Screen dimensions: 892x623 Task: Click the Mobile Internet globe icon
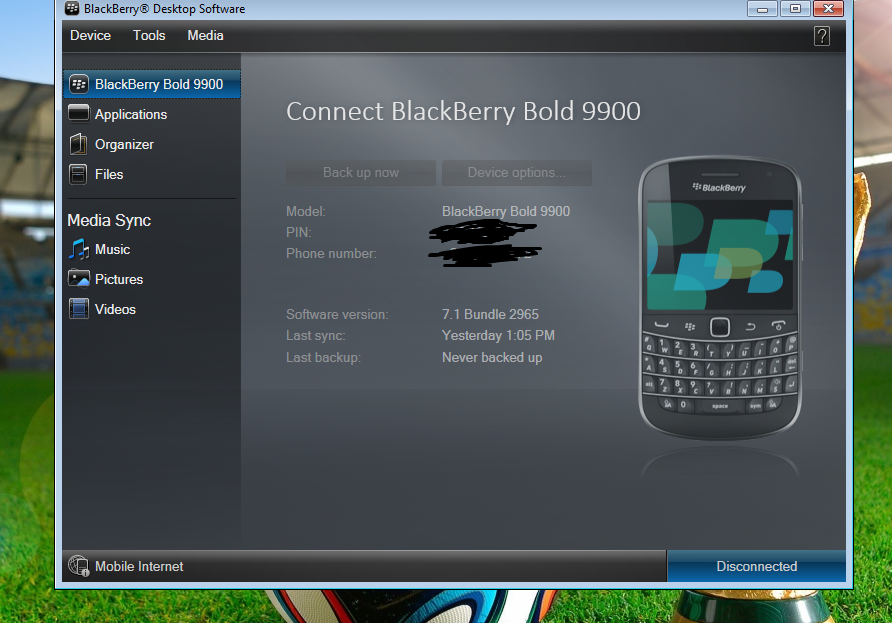tap(78, 566)
